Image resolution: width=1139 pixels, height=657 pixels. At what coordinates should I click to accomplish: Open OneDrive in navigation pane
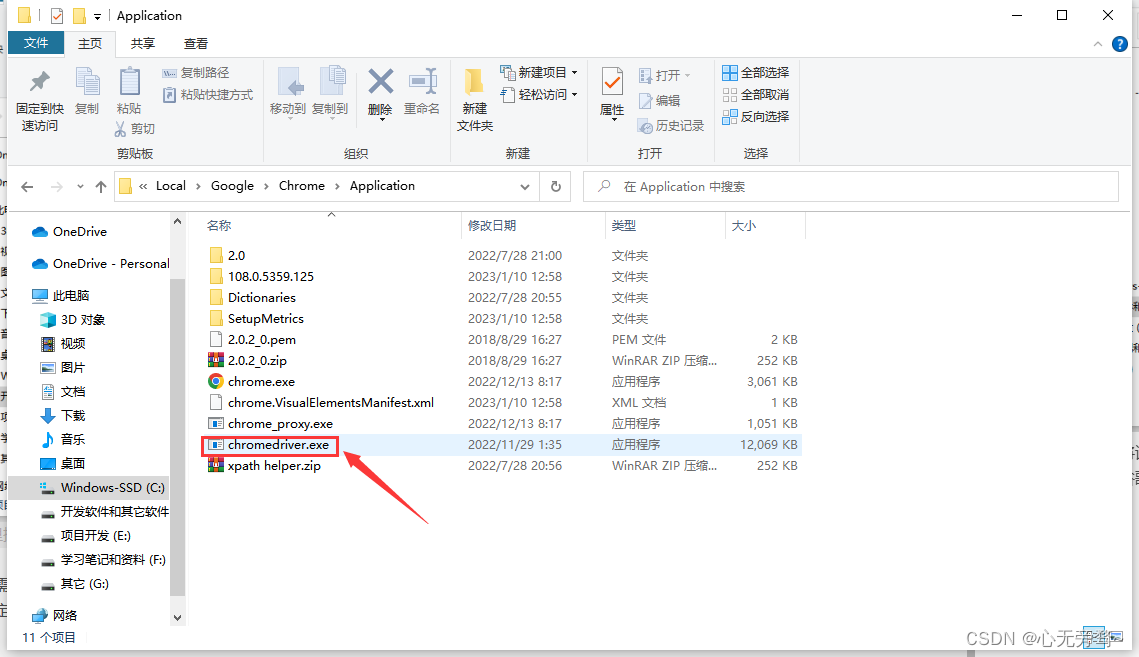tap(79, 232)
